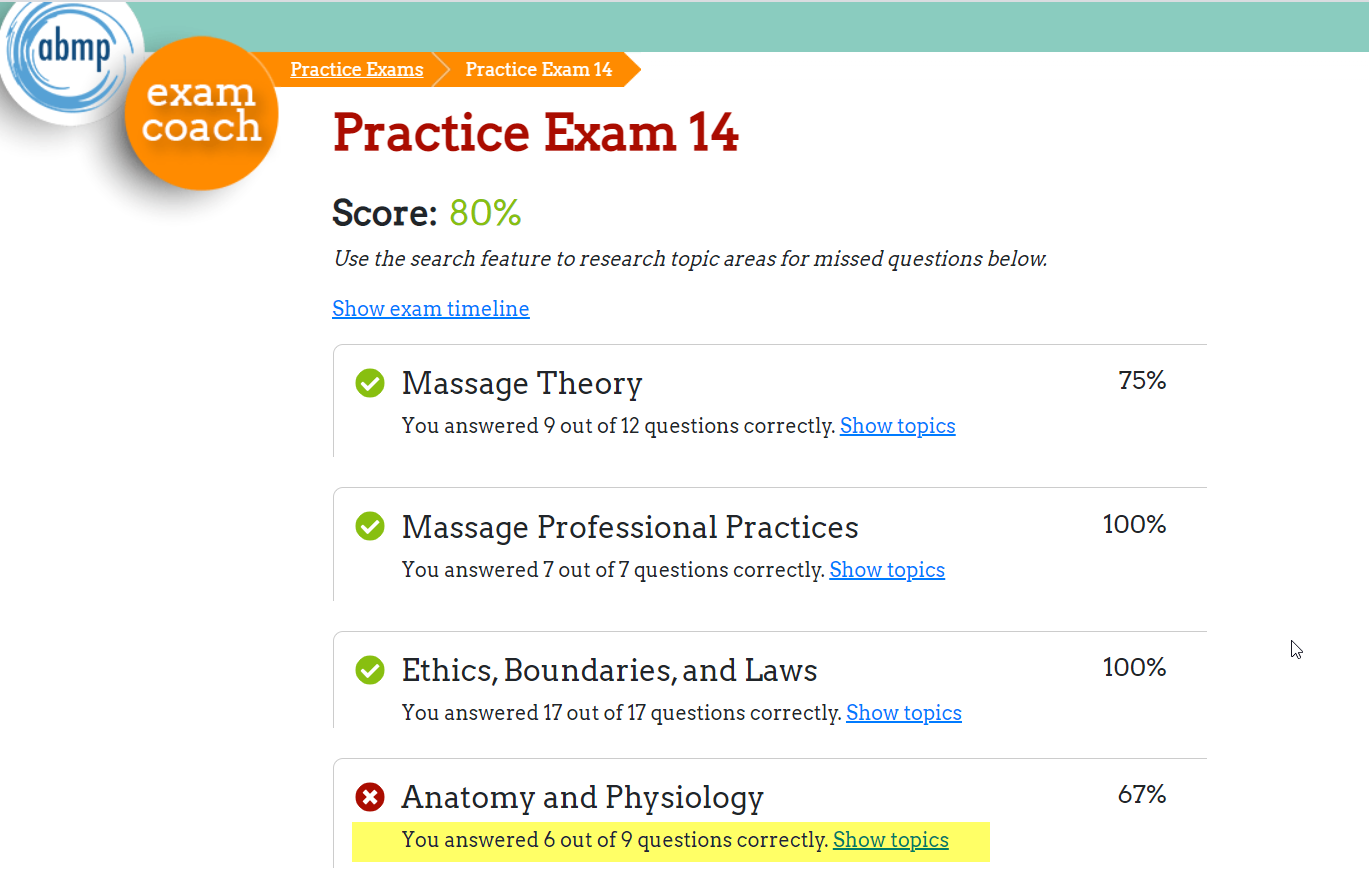Click the 67% Anatomy and Physiology percentage
This screenshot has width=1369, height=878.
(1142, 795)
